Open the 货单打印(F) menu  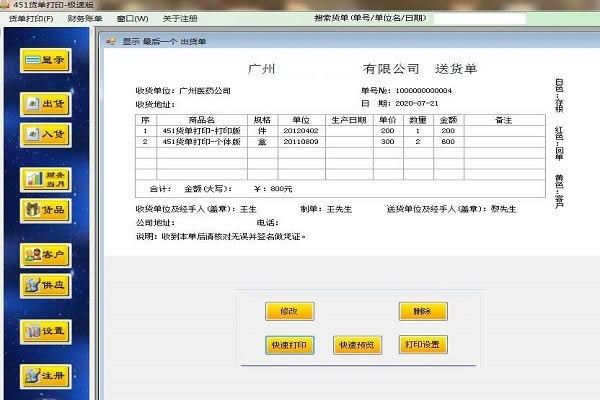(x=31, y=18)
